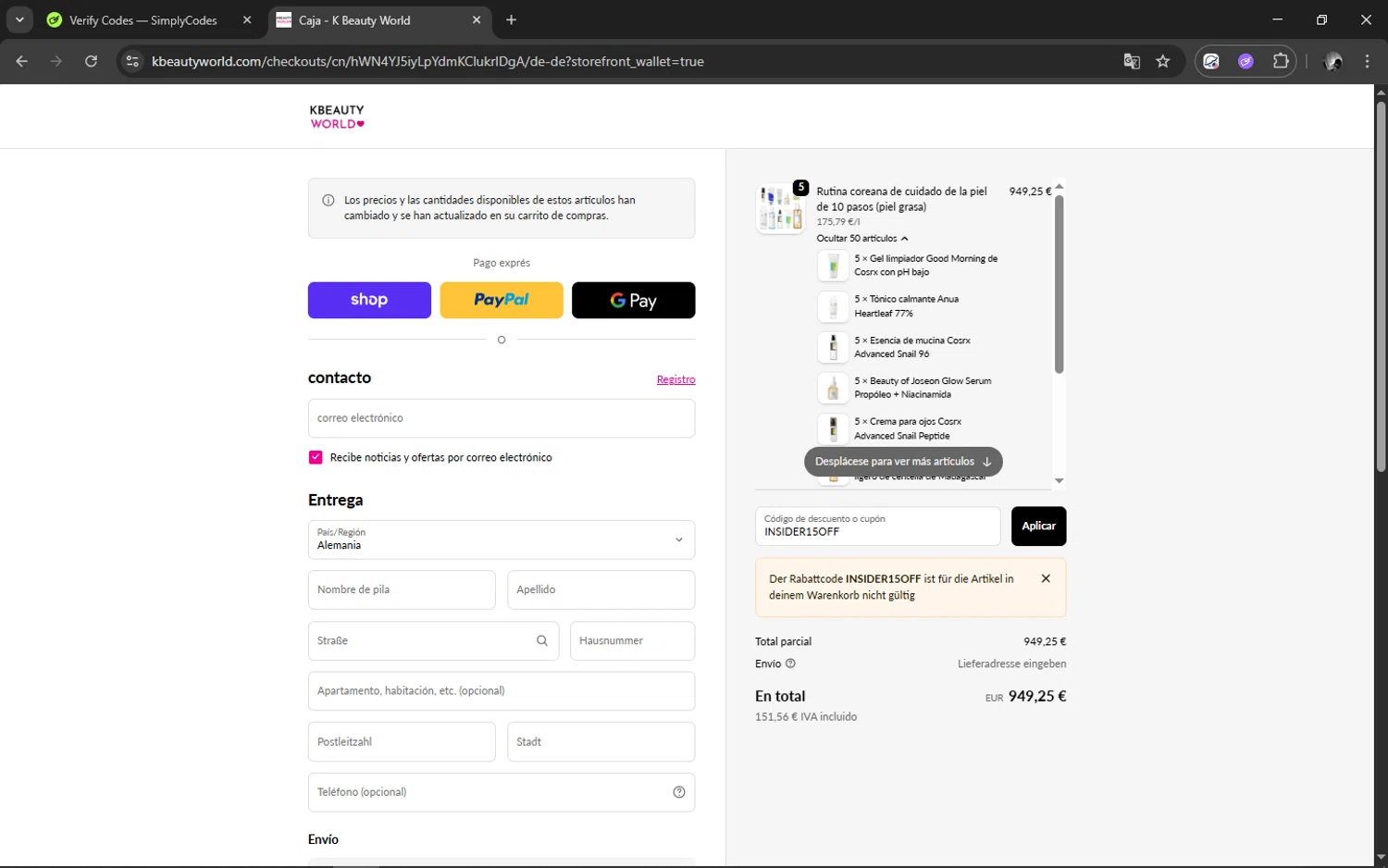Click the Lieferadresse eingeben text
This screenshot has height=868, width=1388.
pos(1011,663)
